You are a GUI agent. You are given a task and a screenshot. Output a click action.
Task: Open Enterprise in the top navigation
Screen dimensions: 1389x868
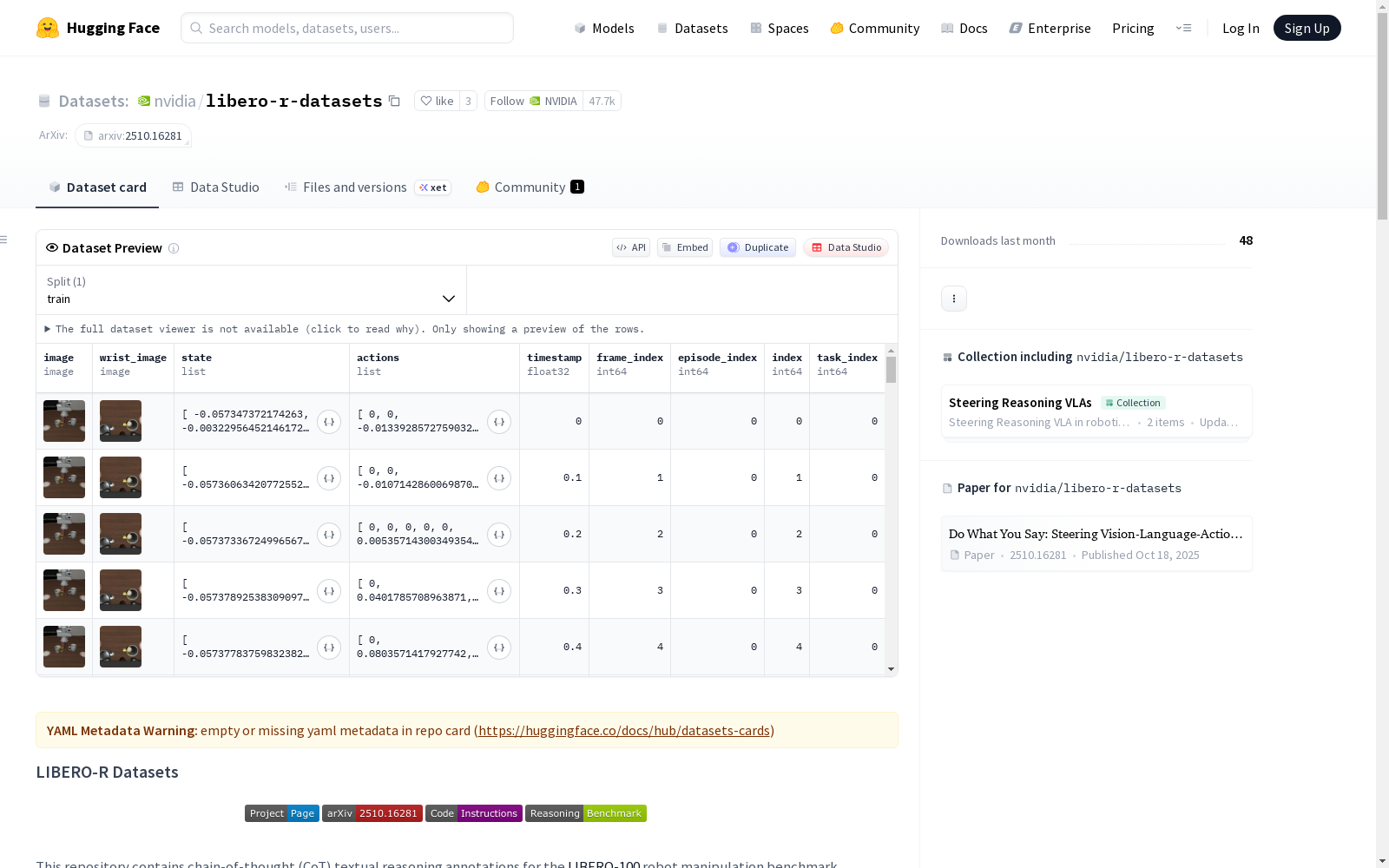click(1050, 28)
